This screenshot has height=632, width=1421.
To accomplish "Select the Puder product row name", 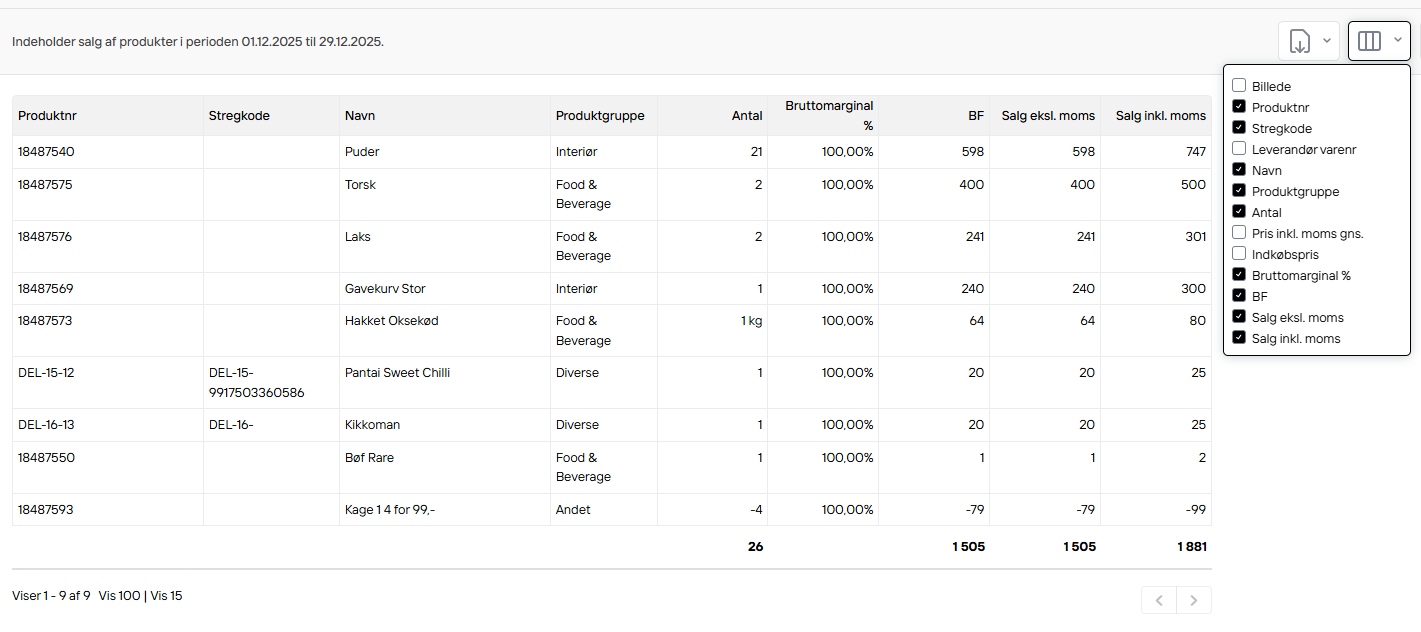I will pos(362,152).
